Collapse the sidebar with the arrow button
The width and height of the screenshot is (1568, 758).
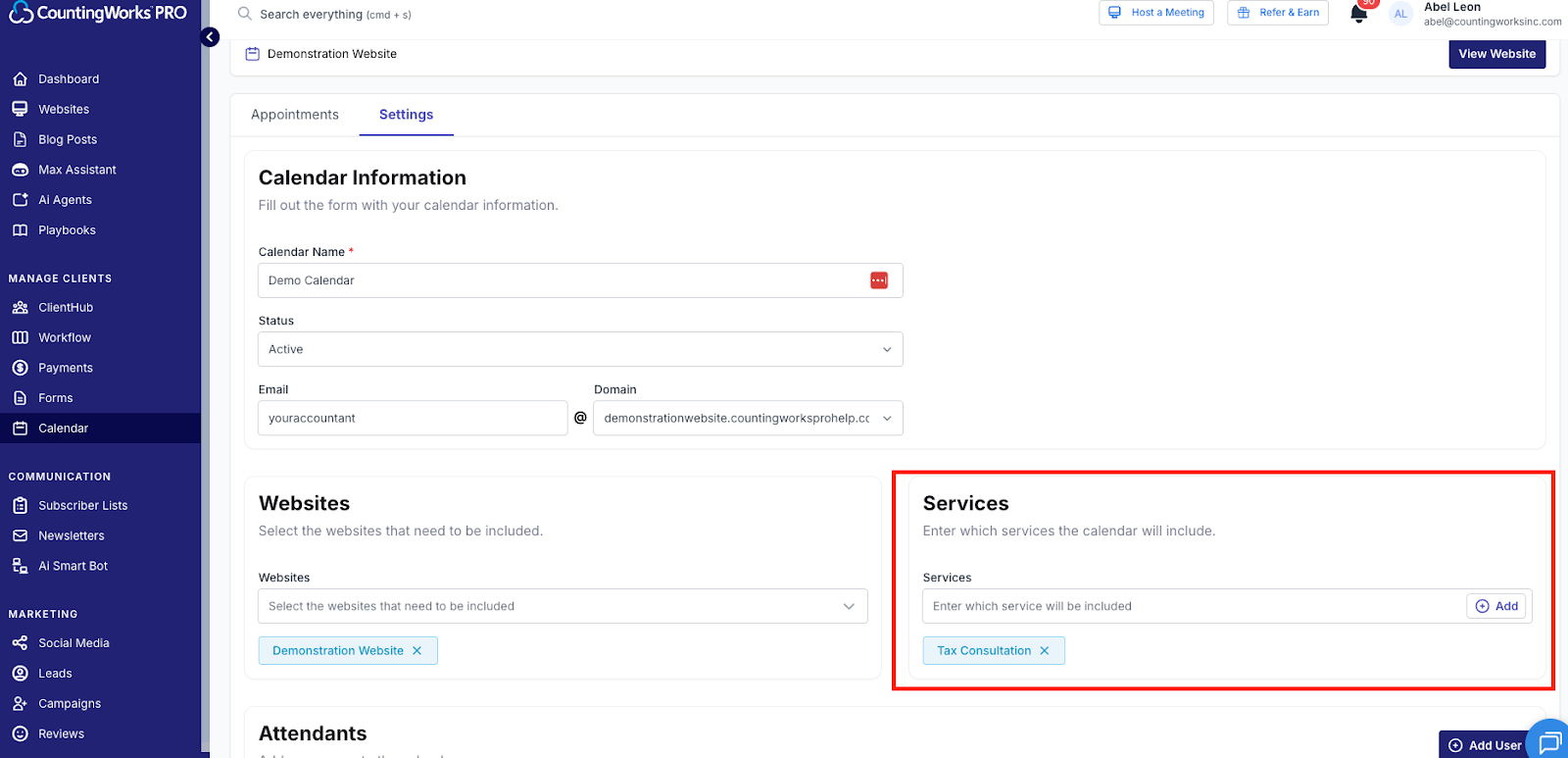[210, 37]
